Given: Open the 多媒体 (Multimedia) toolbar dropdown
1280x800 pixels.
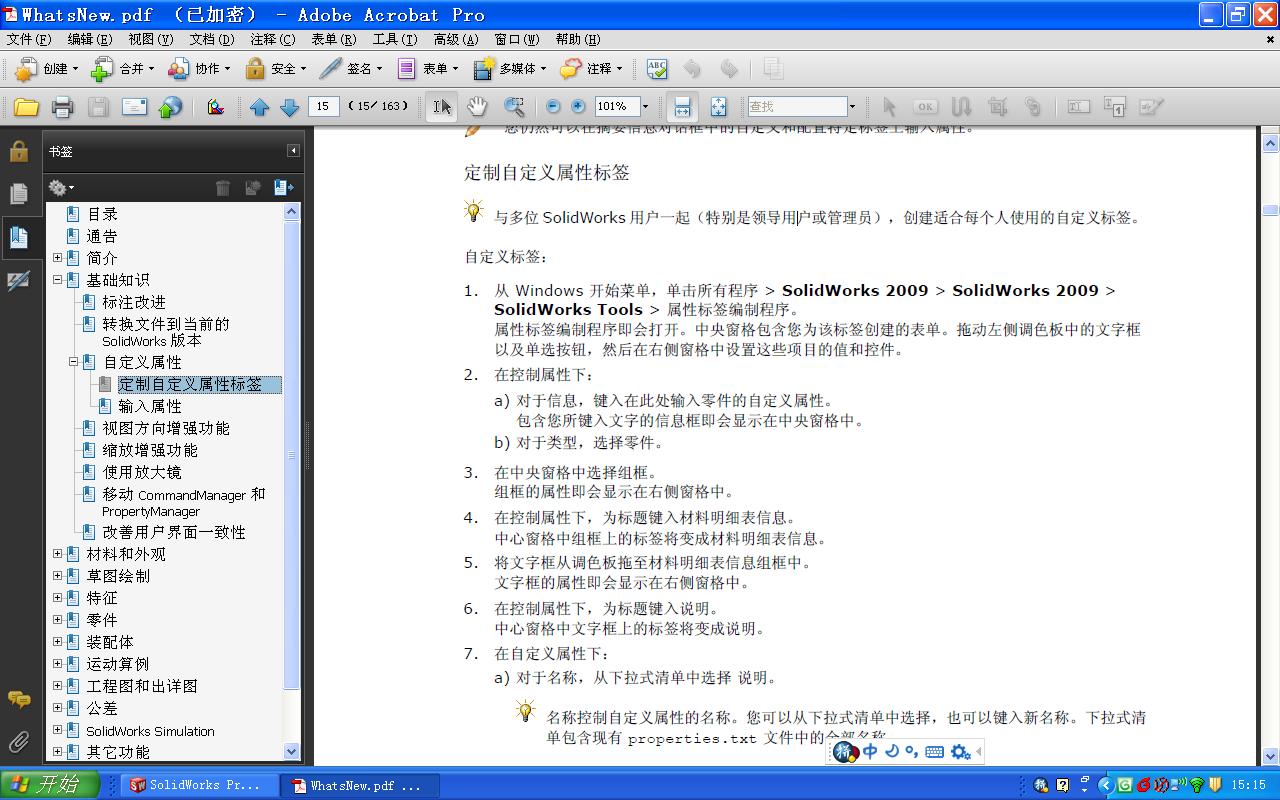Looking at the screenshot, I should [512, 69].
